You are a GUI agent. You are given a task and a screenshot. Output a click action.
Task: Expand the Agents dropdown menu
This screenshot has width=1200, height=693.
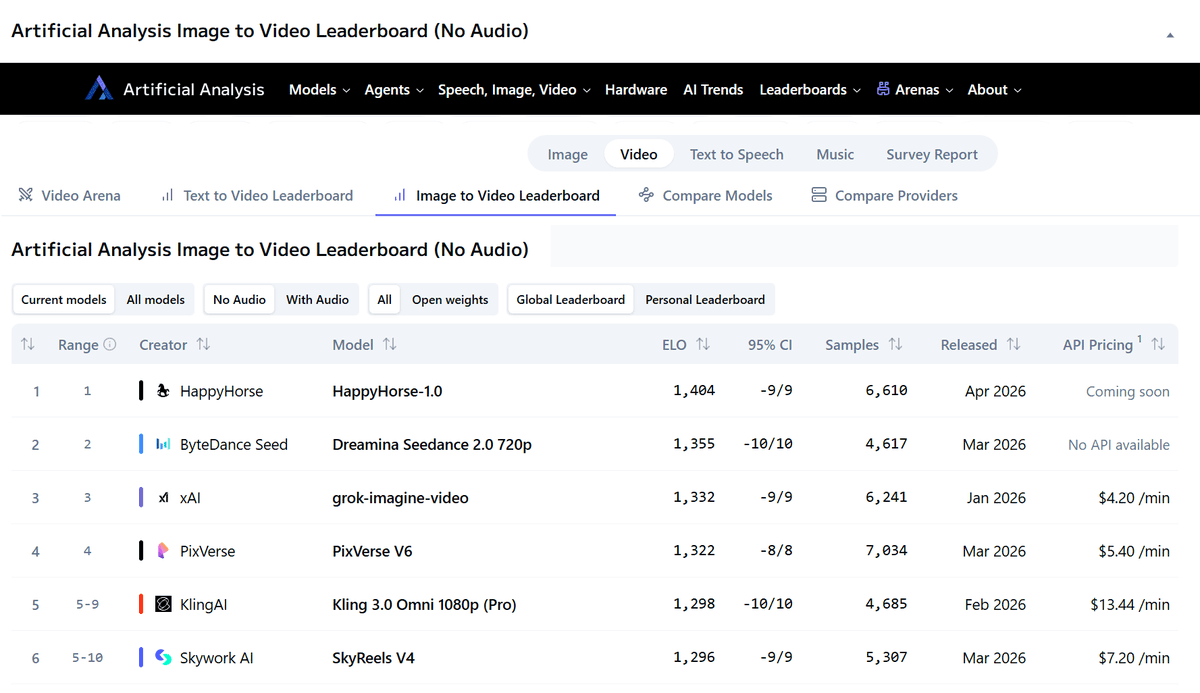point(394,89)
